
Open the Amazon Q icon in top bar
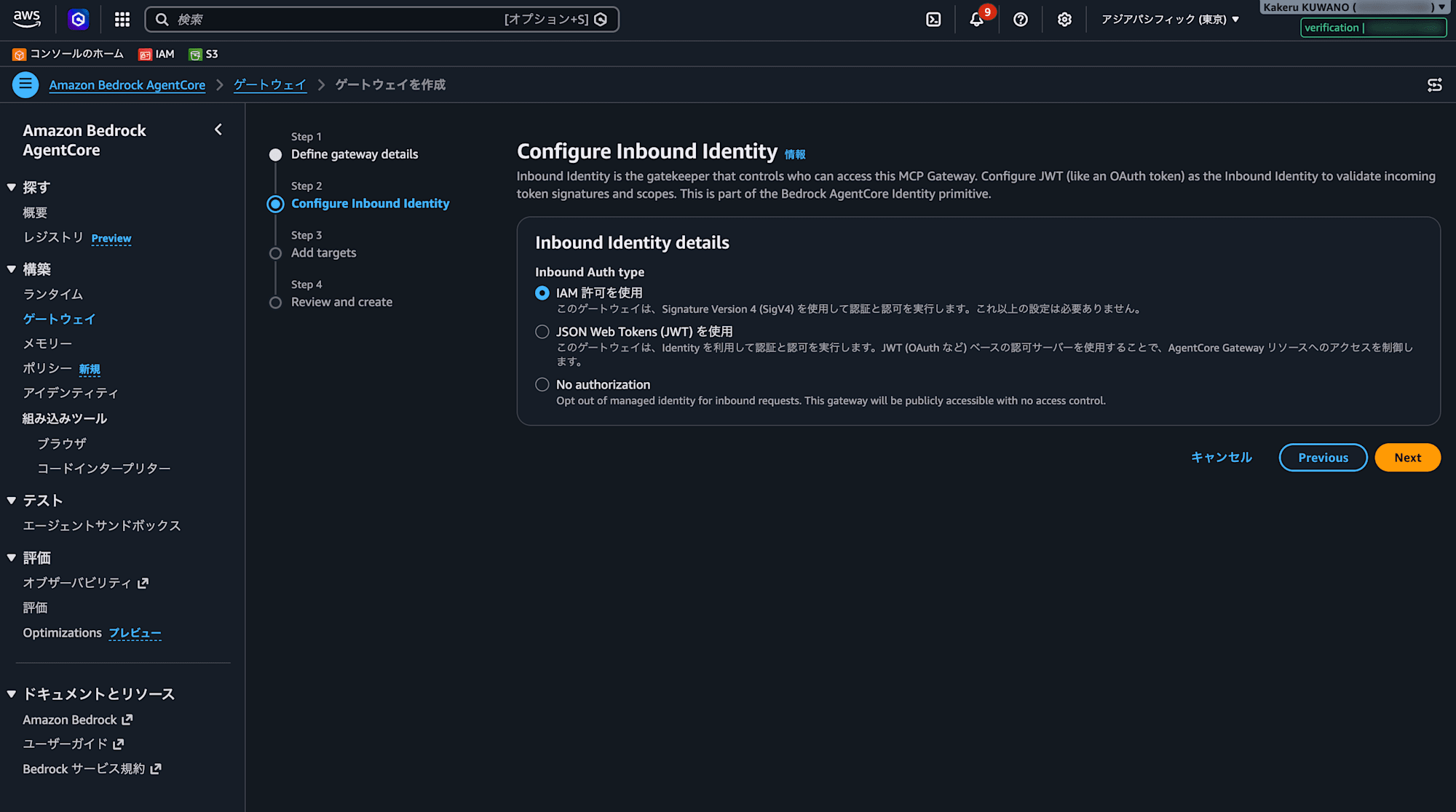[79, 20]
